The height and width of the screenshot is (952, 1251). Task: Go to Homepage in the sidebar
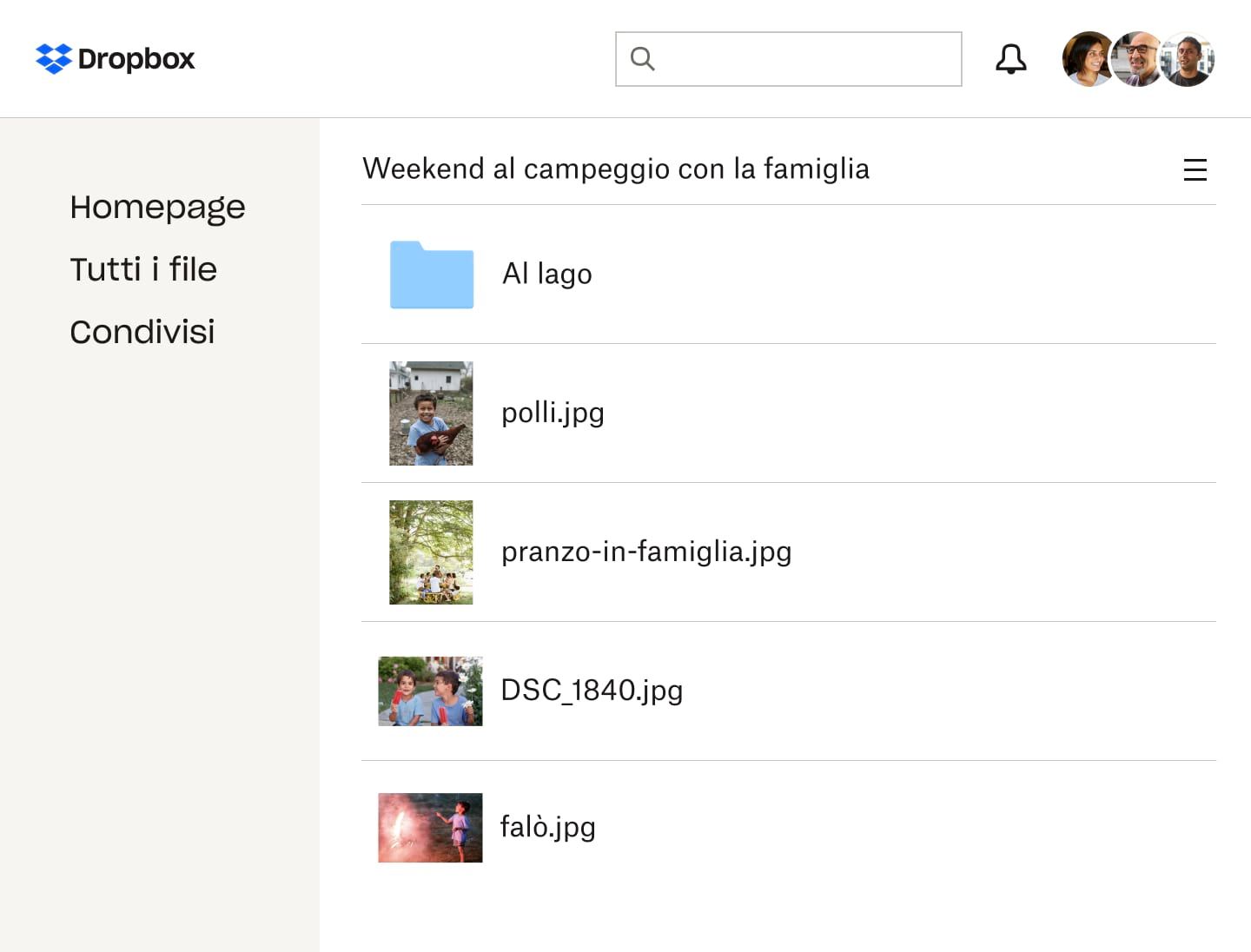click(157, 207)
